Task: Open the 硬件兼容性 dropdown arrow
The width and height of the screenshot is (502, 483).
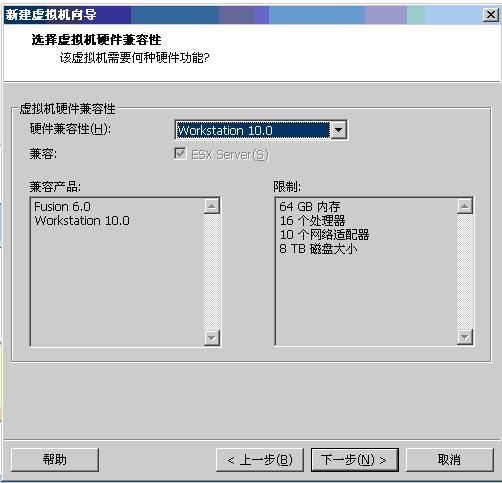Action: coord(338,130)
